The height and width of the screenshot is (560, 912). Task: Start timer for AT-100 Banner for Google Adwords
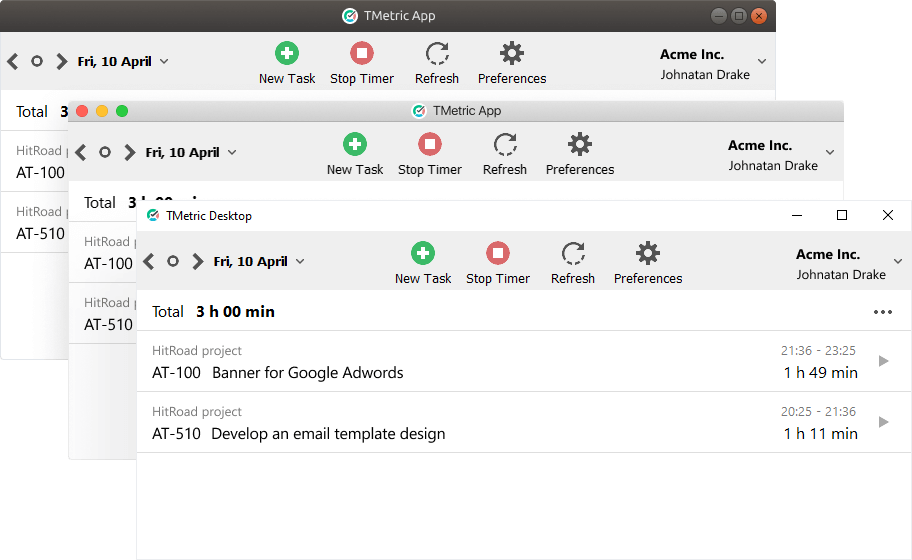[884, 361]
